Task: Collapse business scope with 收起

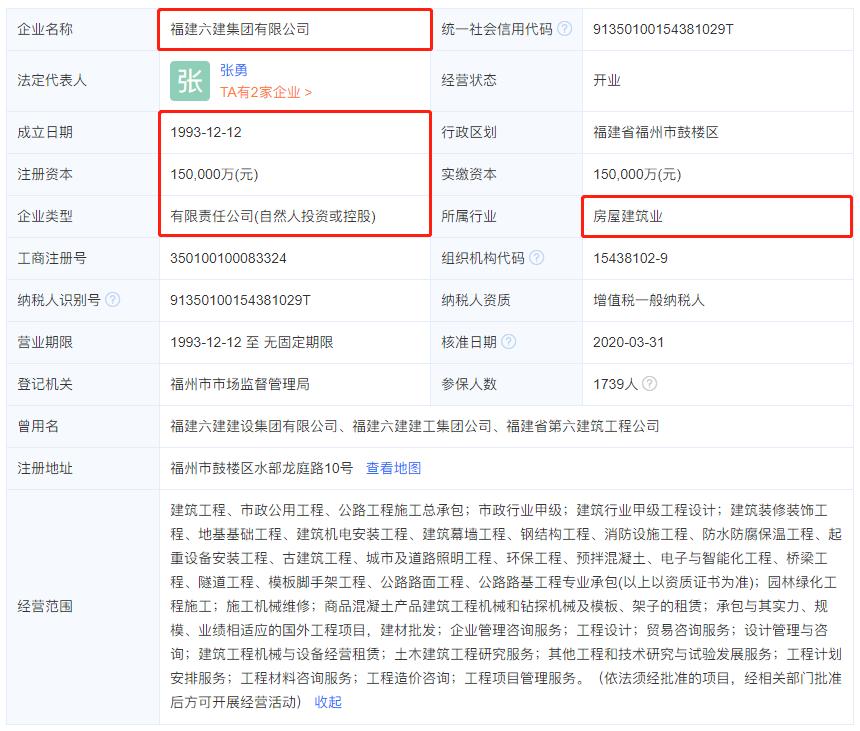Action: tap(328, 702)
